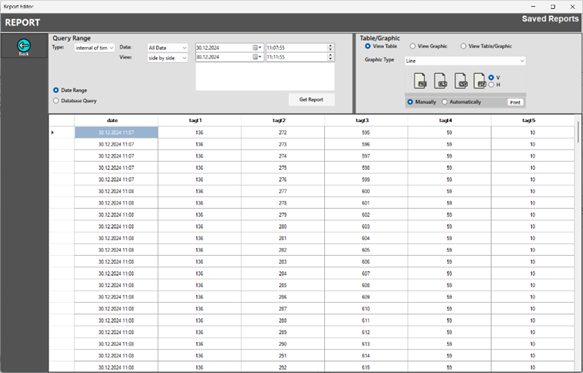Open calendar picker of the start date

pos(257,48)
